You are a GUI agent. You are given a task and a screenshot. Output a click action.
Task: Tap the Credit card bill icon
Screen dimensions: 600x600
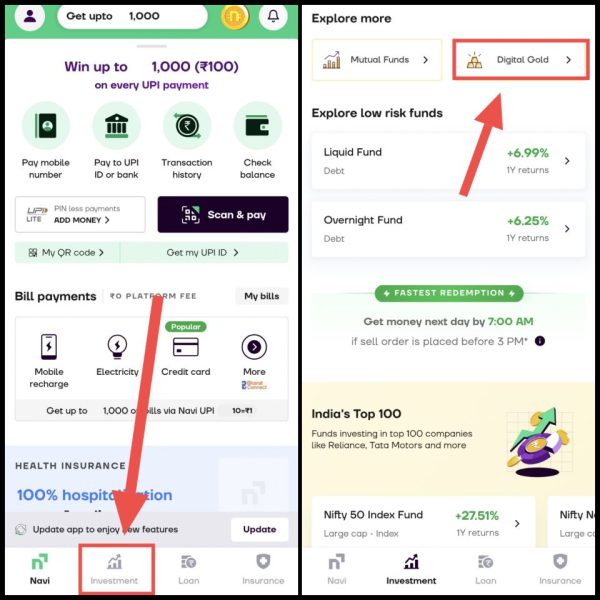[186, 347]
